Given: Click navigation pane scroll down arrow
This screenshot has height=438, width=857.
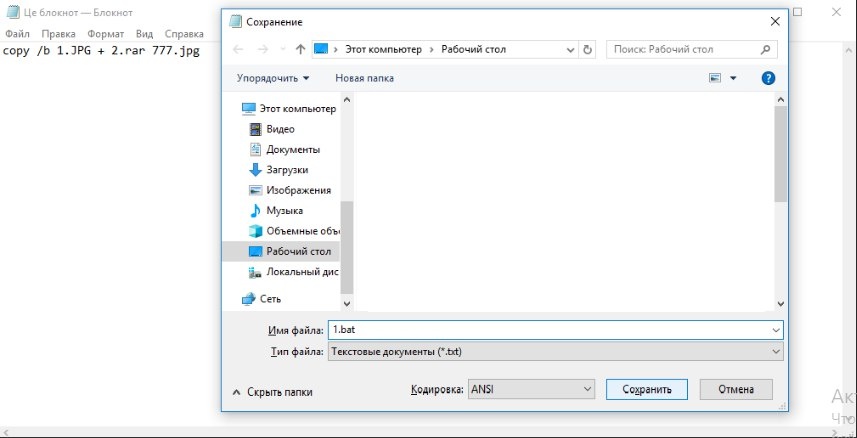Looking at the screenshot, I should (x=347, y=303).
